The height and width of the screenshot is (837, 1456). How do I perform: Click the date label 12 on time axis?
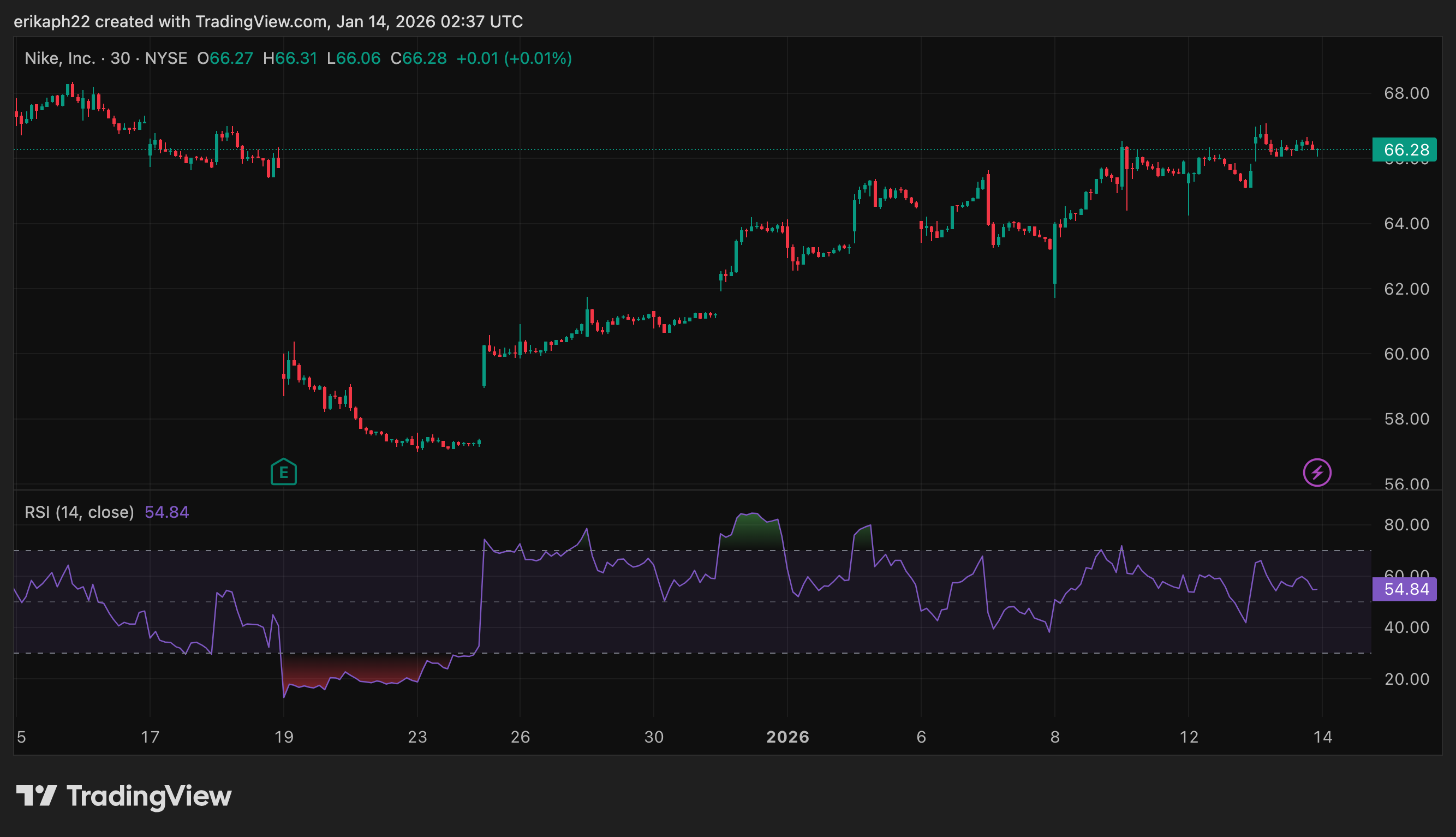1189,737
